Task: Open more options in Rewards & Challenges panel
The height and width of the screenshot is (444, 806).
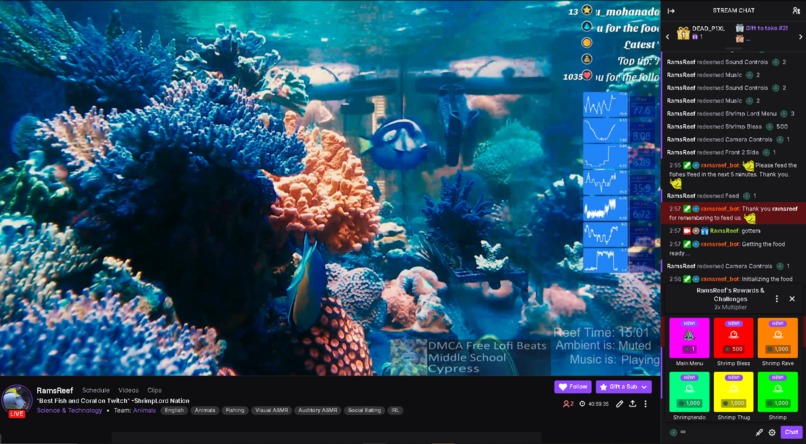Action: (x=777, y=299)
